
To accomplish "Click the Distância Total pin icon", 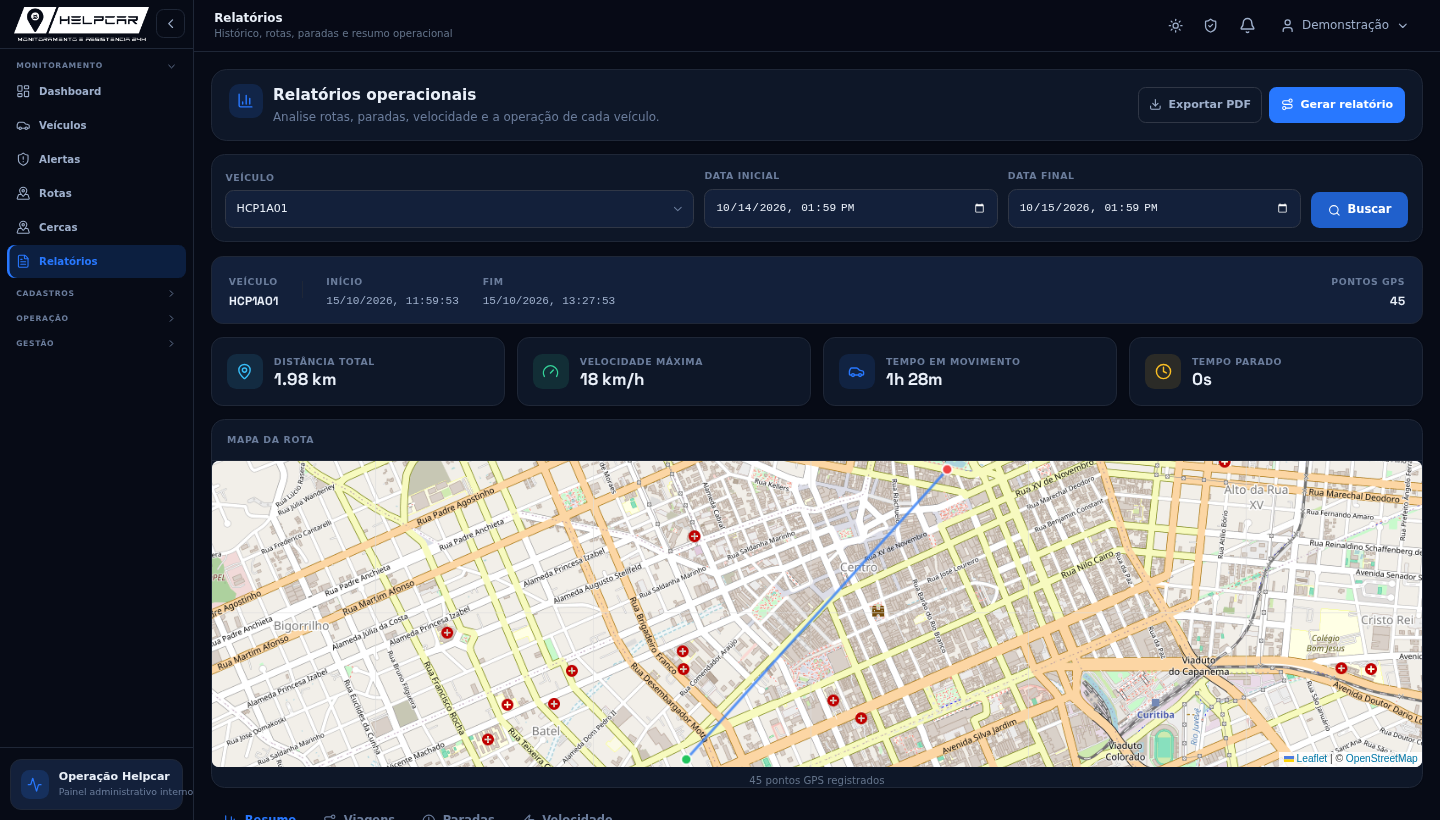I will [245, 371].
